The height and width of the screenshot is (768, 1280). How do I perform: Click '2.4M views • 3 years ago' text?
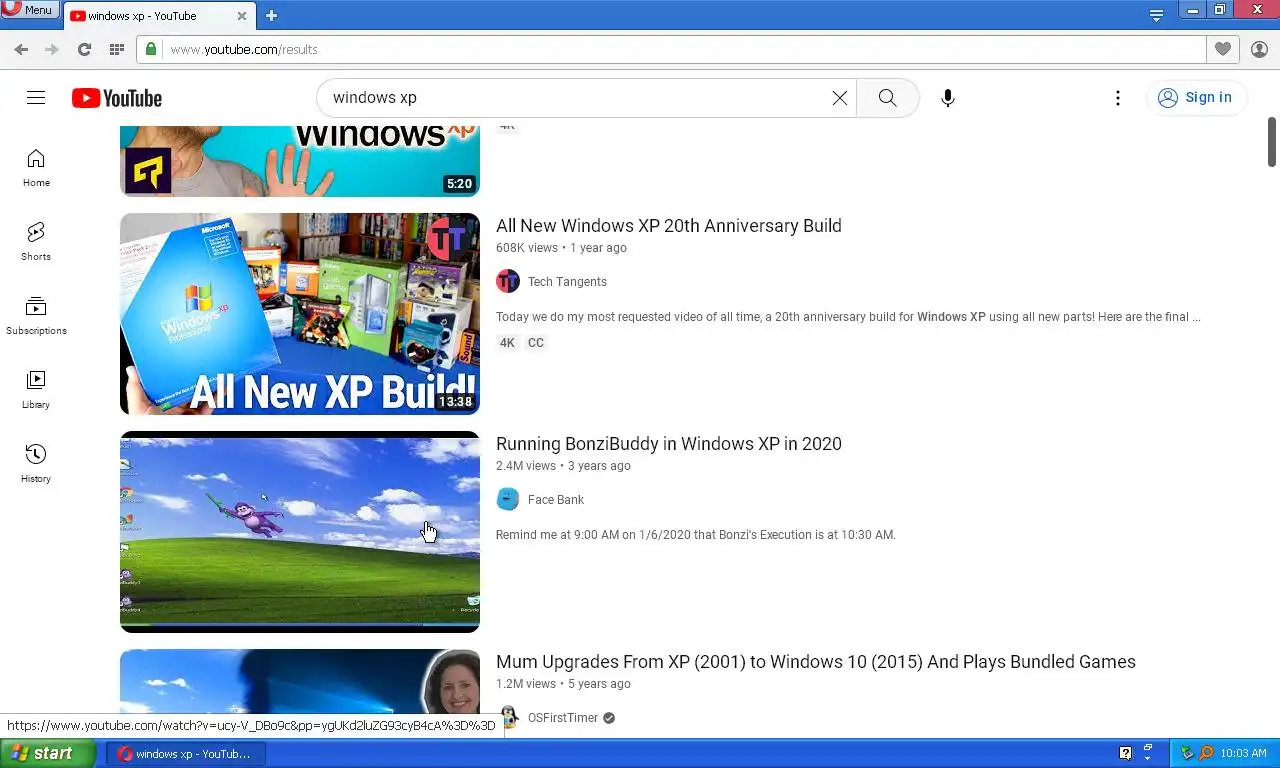(x=563, y=466)
